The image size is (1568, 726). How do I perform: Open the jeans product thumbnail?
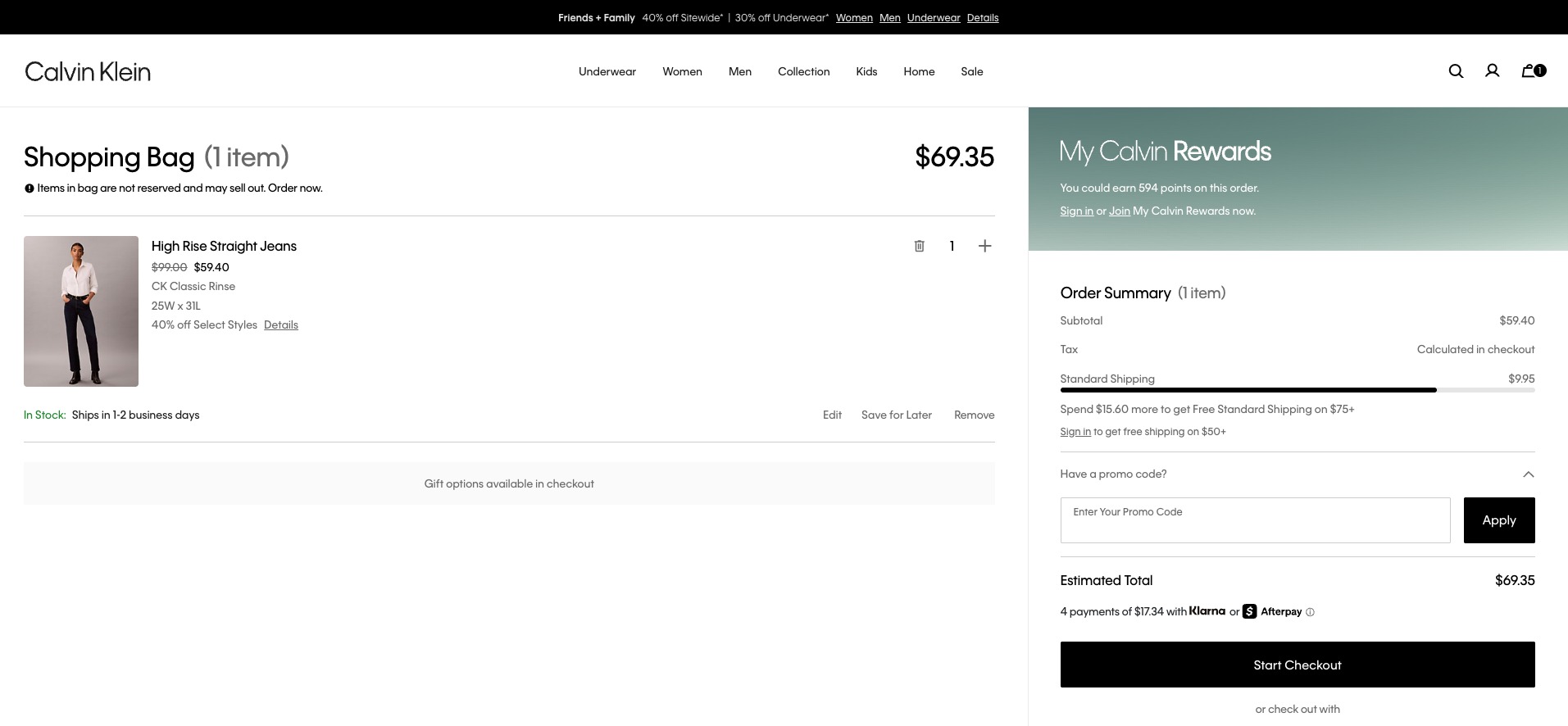point(81,311)
